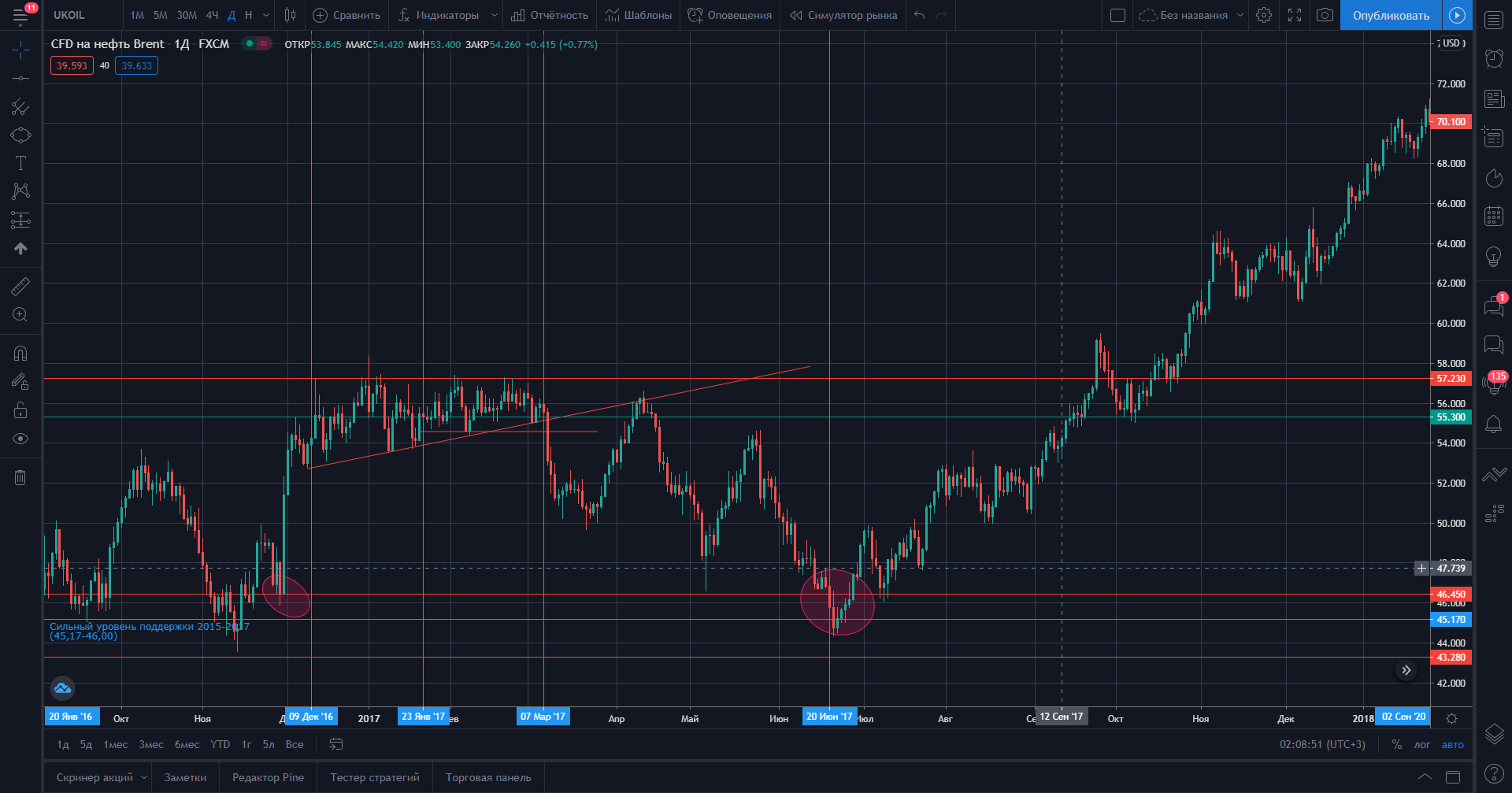1512x793 pixels.
Task: Switch to Тестер стратегий tab
Action: [x=375, y=777]
